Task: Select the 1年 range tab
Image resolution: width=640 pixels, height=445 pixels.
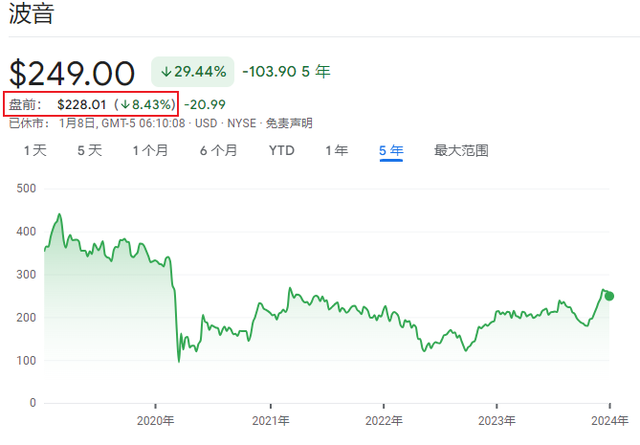Action: click(336, 151)
